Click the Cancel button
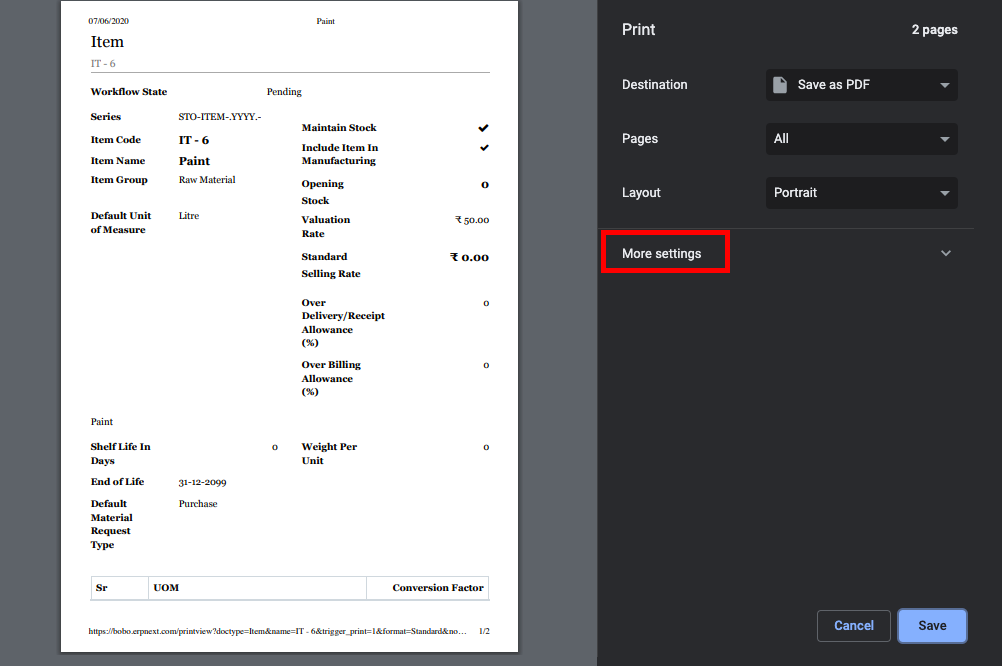1002x666 pixels. (853, 626)
